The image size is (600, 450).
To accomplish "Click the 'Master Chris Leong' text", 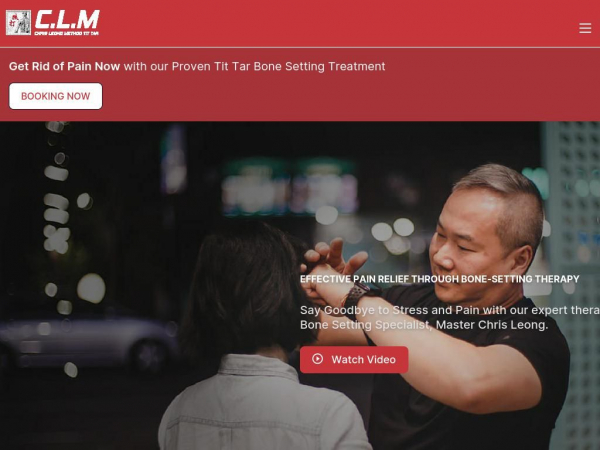I will click(492, 325).
